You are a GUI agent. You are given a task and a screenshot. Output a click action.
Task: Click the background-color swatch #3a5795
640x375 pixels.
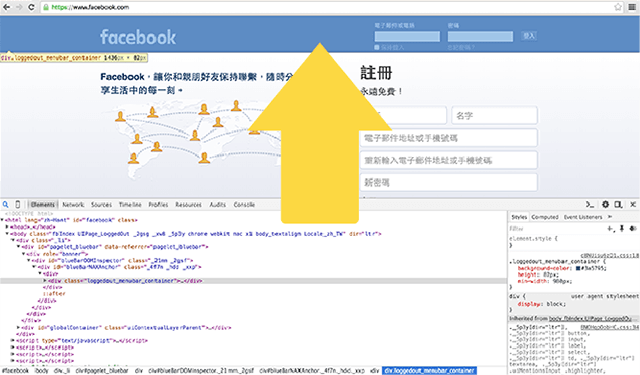coord(578,268)
